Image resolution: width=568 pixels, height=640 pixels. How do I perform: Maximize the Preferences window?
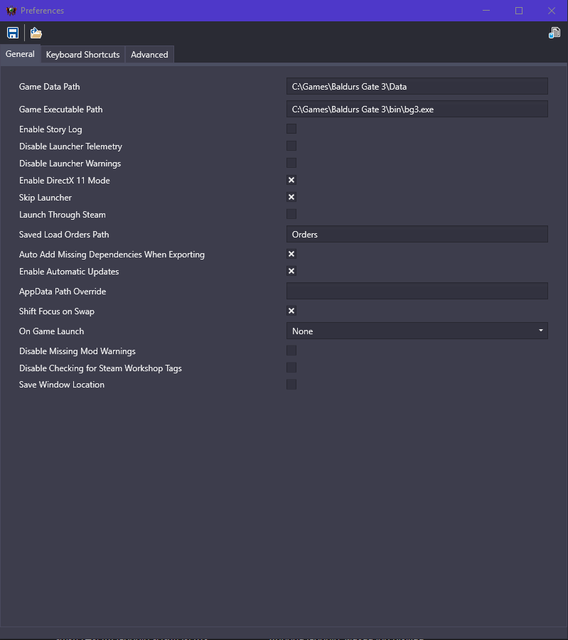coord(519,11)
